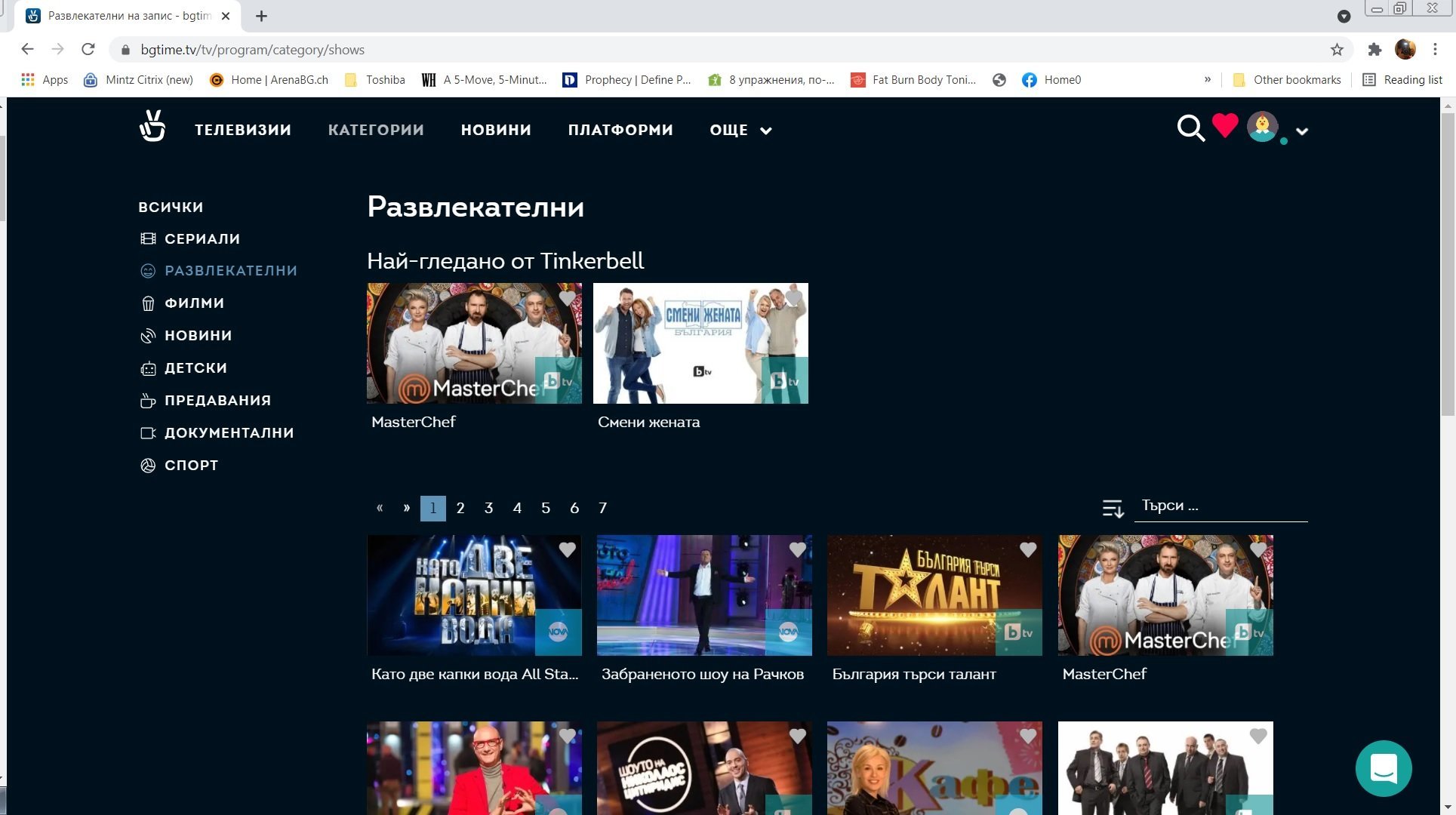Image resolution: width=1456 pixels, height=815 pixels.
Task: Open the search magnifier icon
Action: tap(1190, 128)
